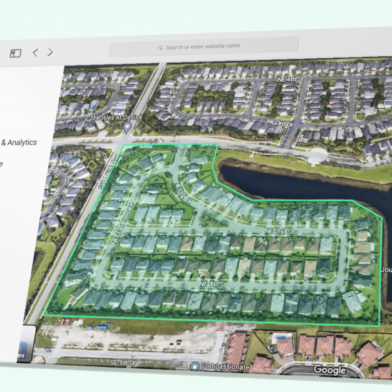Select The Isles At Oasis map pin
Screen dimensions: 392x392
pyautogui.click(x=127, y=127)
